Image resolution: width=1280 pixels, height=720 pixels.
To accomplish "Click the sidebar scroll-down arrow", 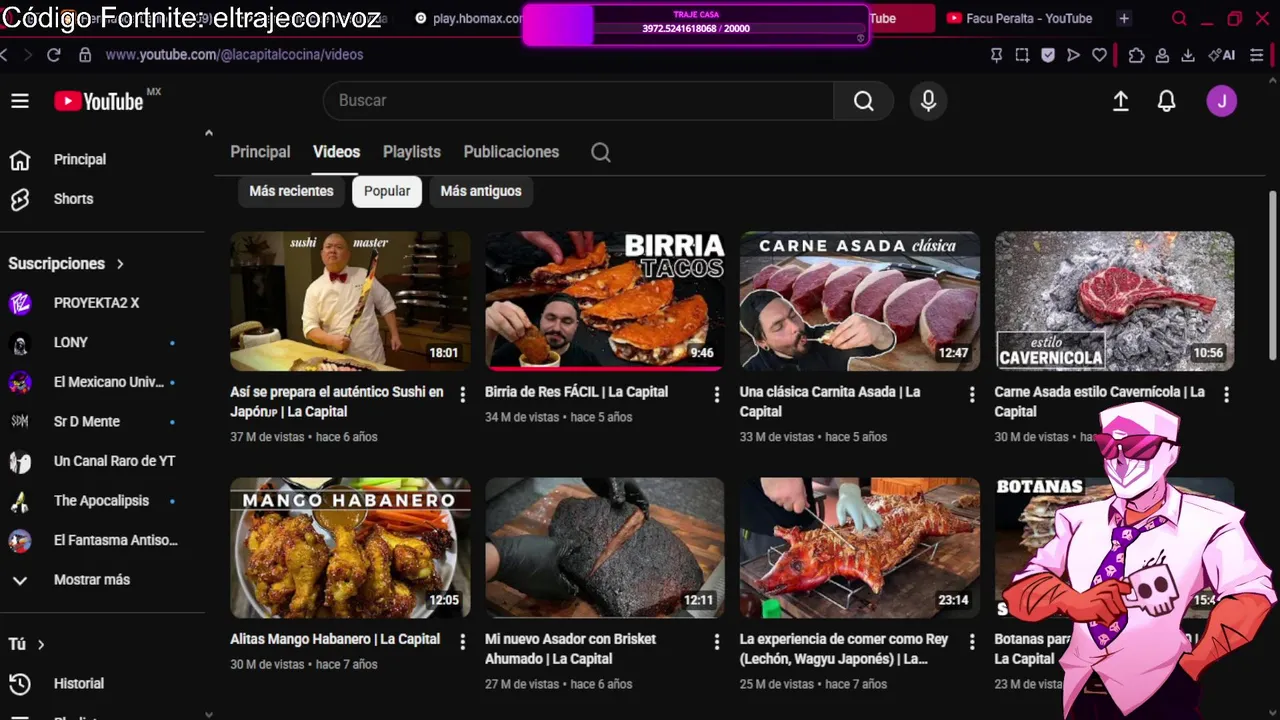I will [x=208, y=714].
